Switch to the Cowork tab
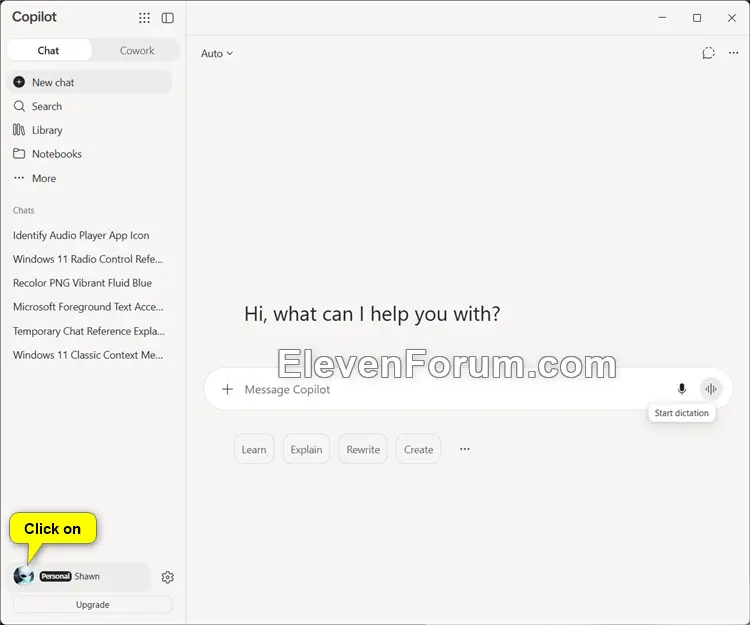750x625 pixels. [x=137, y=50]
